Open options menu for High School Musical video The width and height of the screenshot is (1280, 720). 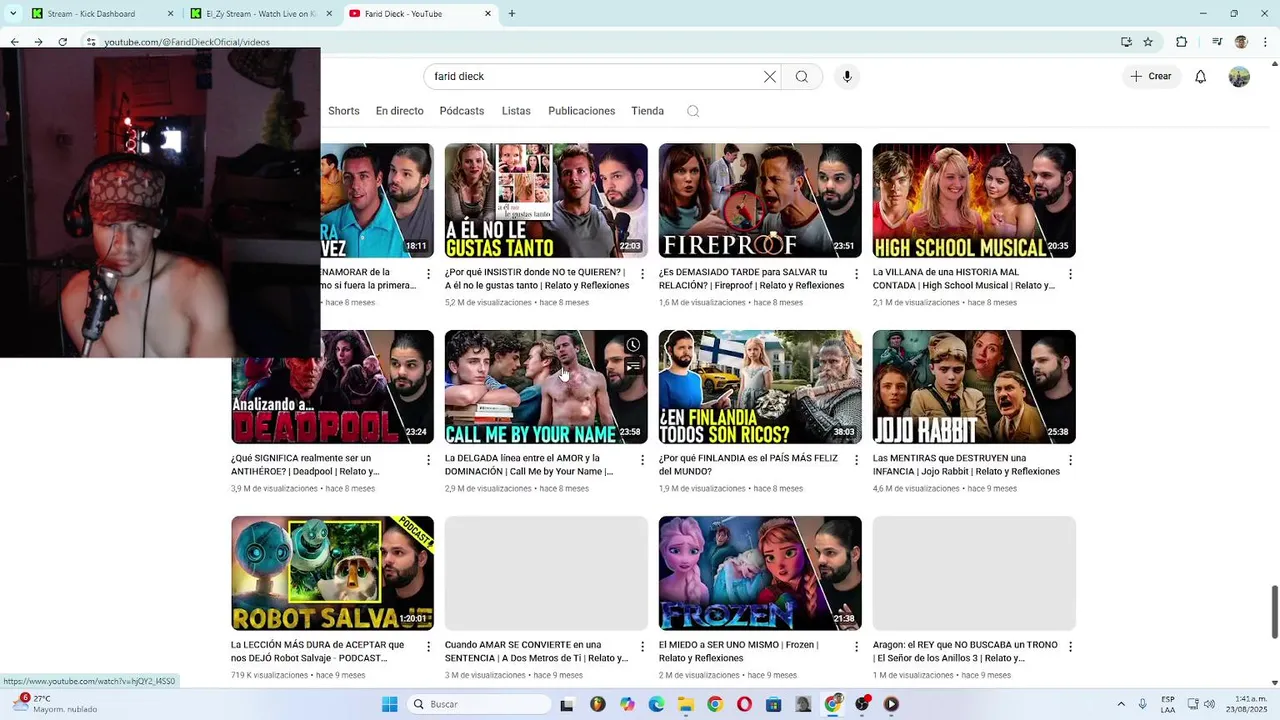click(1070, 274)
